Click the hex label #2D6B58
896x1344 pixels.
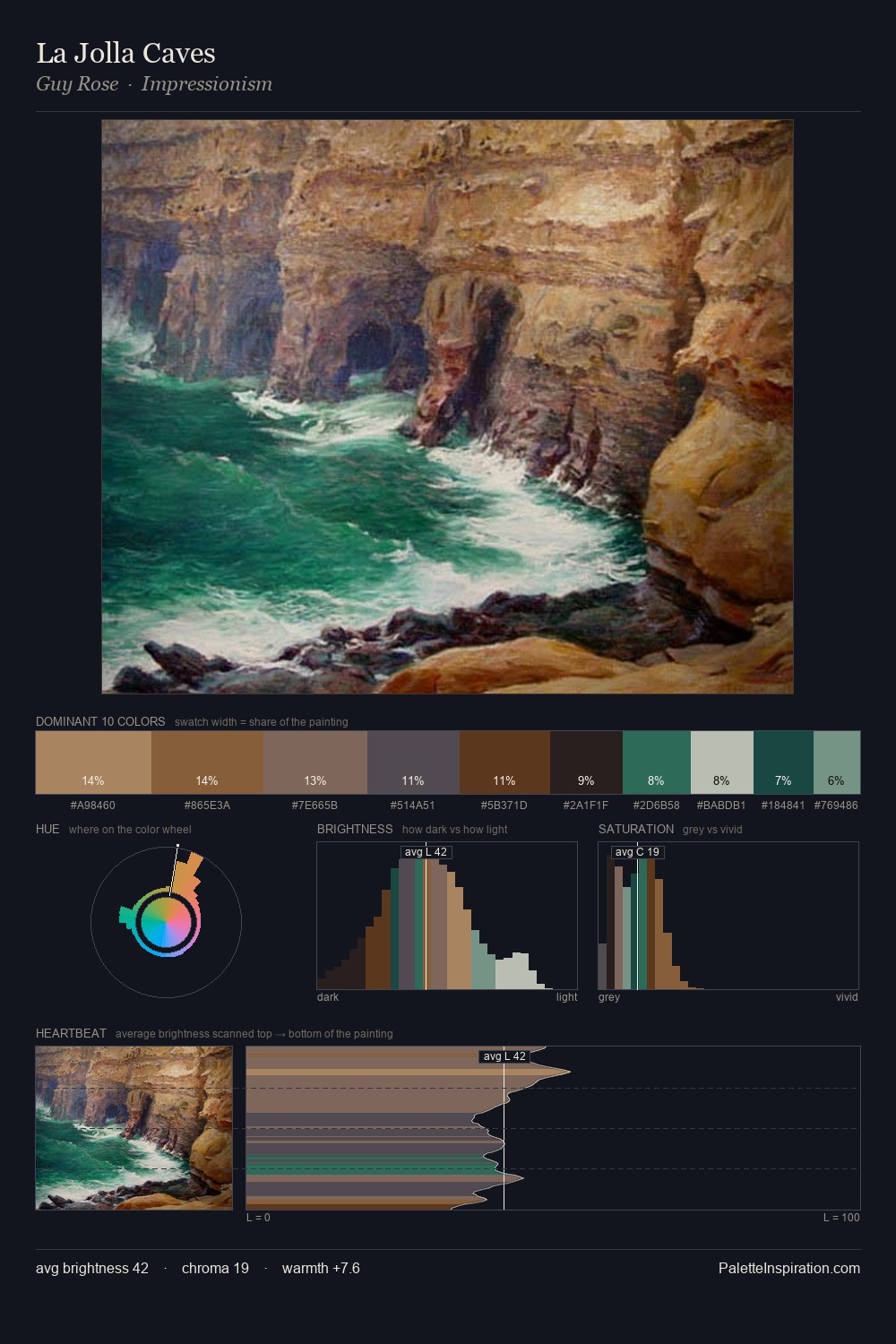pyautogui.click(x=657, y=806)
